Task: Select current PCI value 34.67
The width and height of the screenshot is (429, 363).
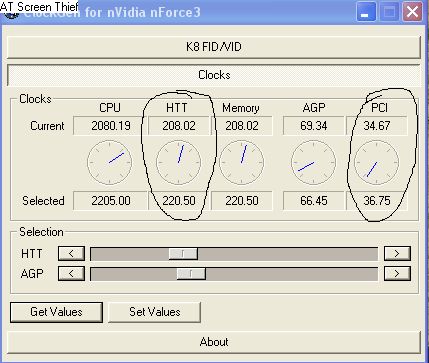Action: click(377, 126)
